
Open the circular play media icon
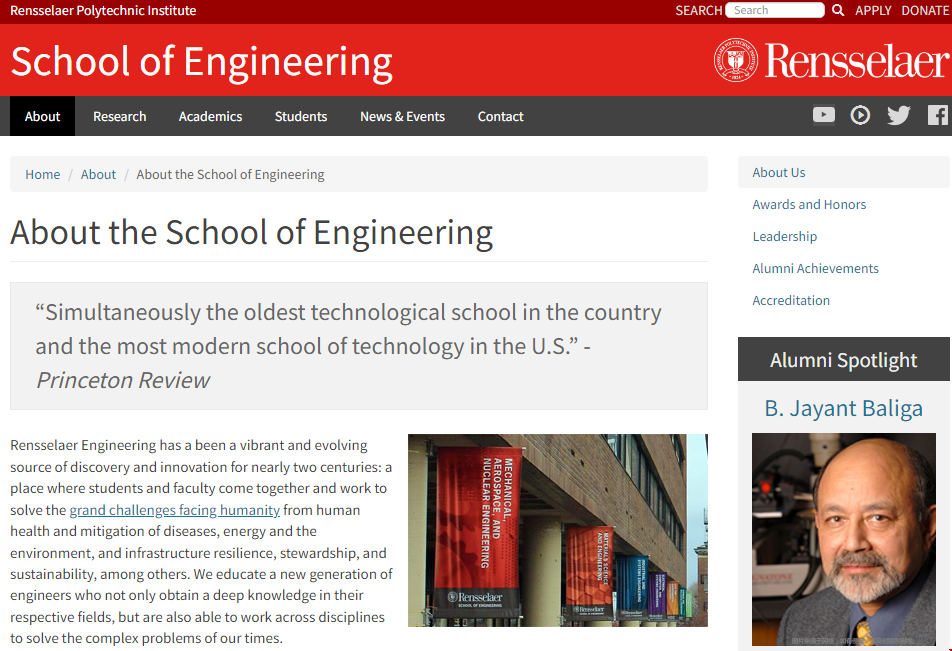(x=860, y=115)
